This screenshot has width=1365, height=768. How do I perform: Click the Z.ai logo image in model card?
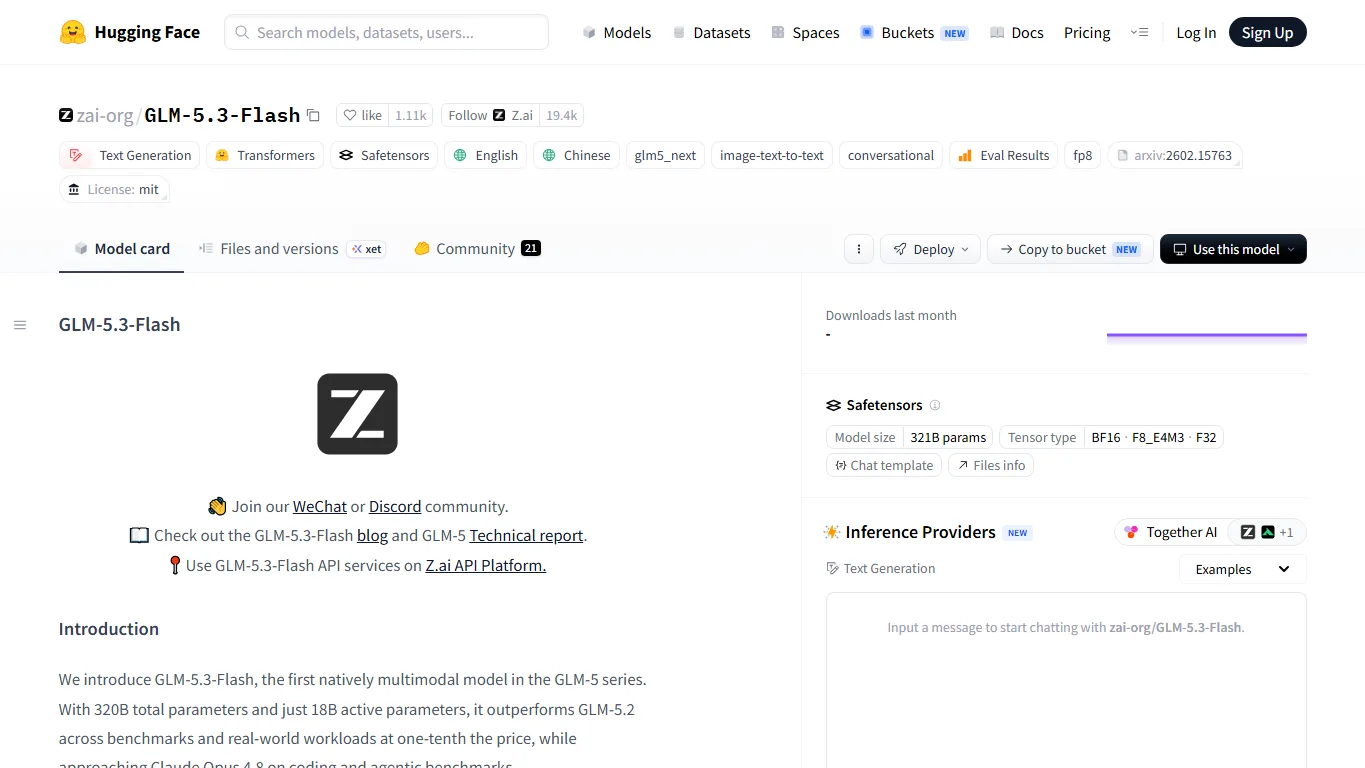click(x=357, y=414)
